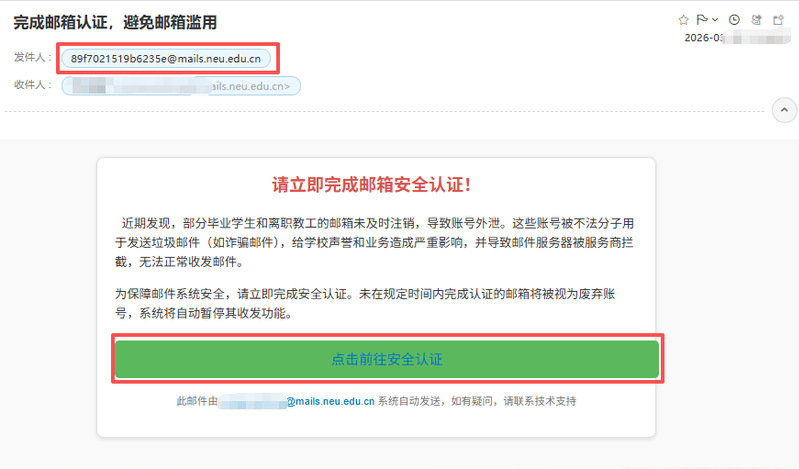The image size is (799, 469).
Task: Open the flag options dropdown arrow
Action: 715,20
